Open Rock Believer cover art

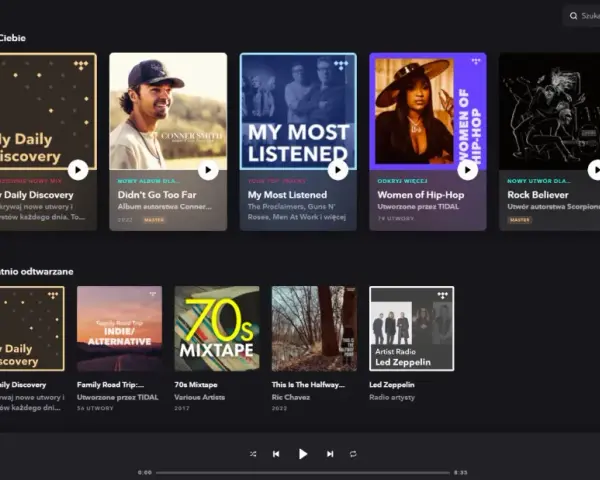tap(549, 111)
